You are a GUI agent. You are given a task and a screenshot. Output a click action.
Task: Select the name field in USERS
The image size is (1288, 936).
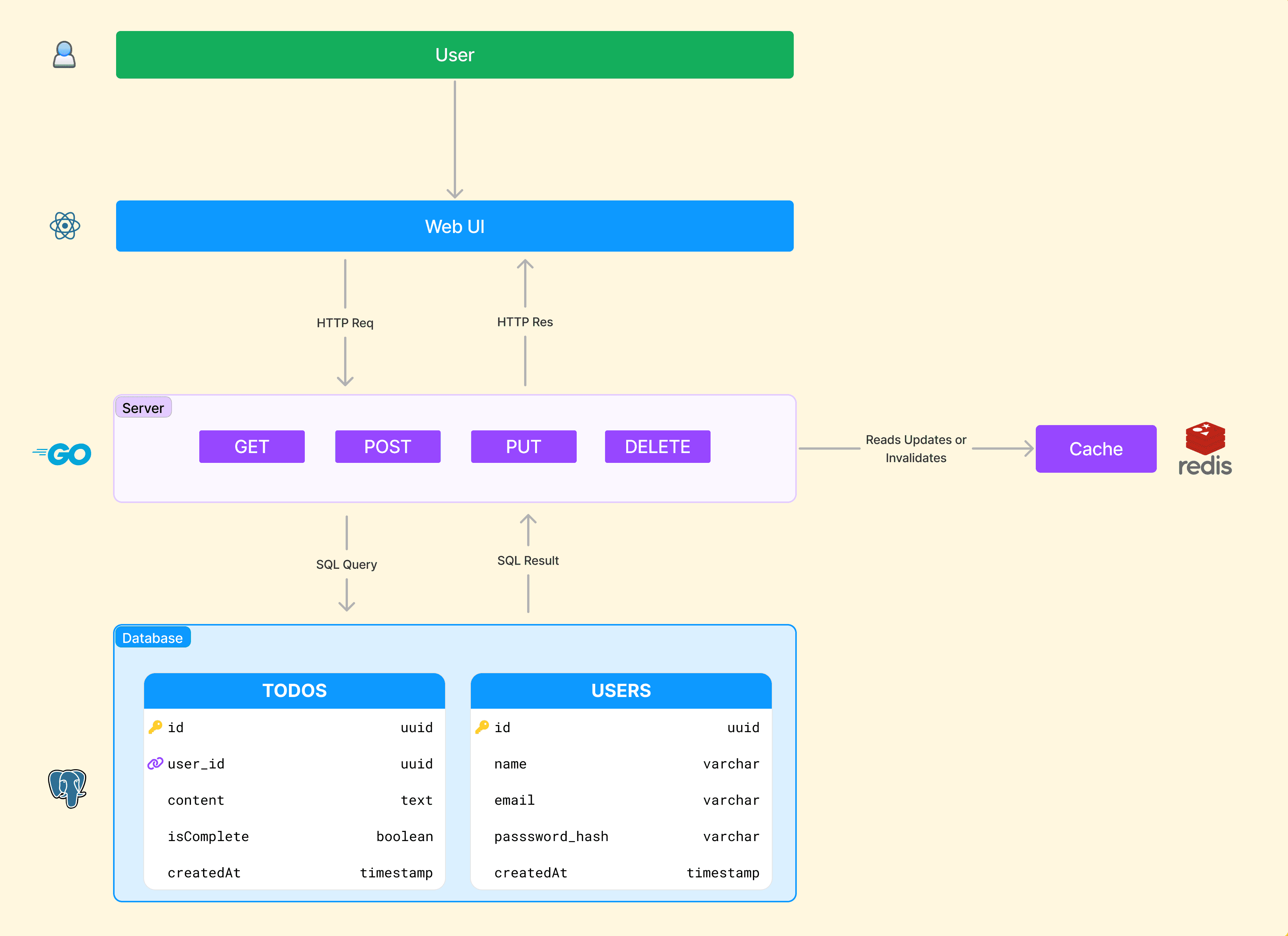click(x=511, y=764)
